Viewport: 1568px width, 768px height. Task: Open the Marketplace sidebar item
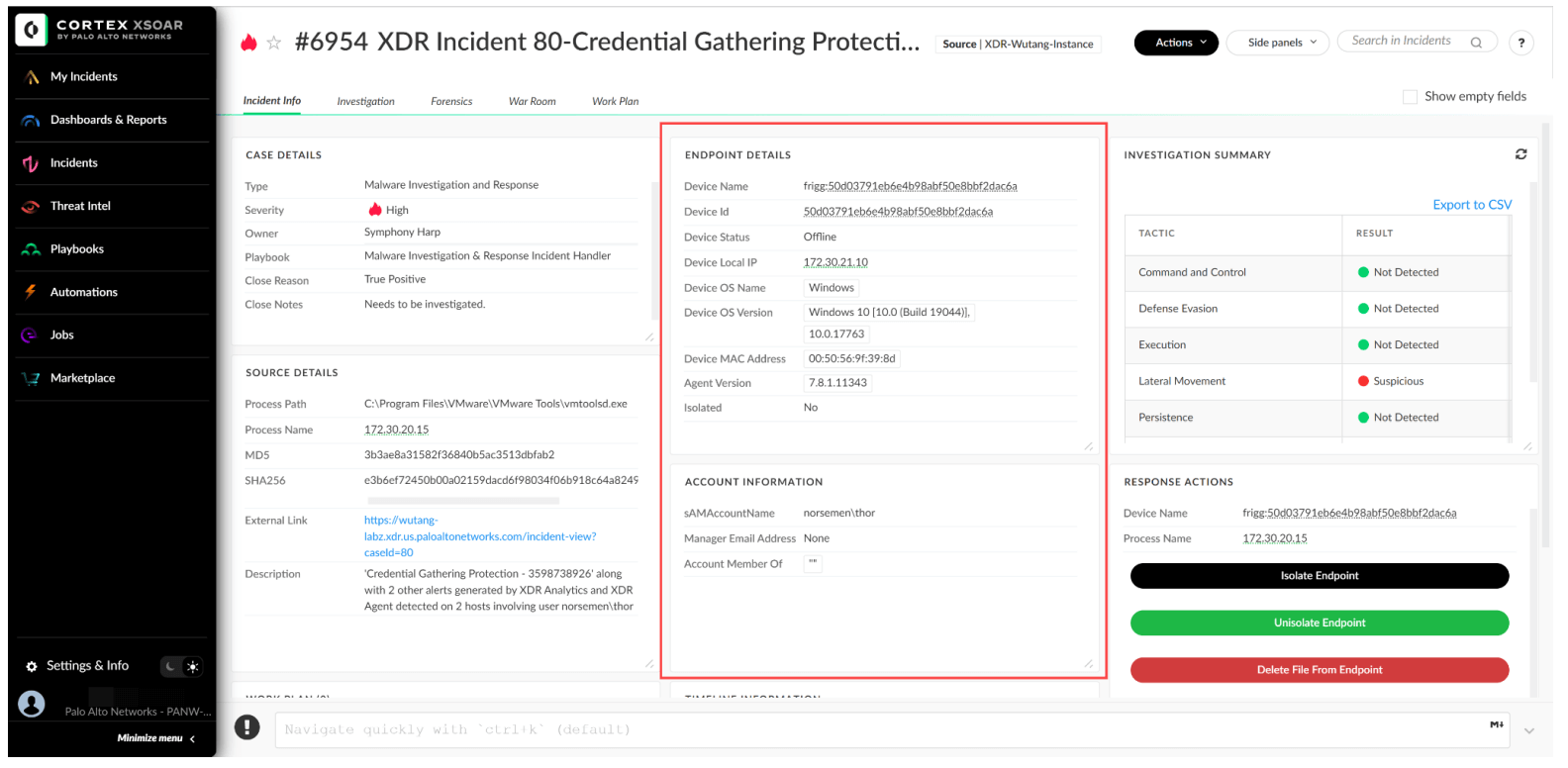(82, 378)
